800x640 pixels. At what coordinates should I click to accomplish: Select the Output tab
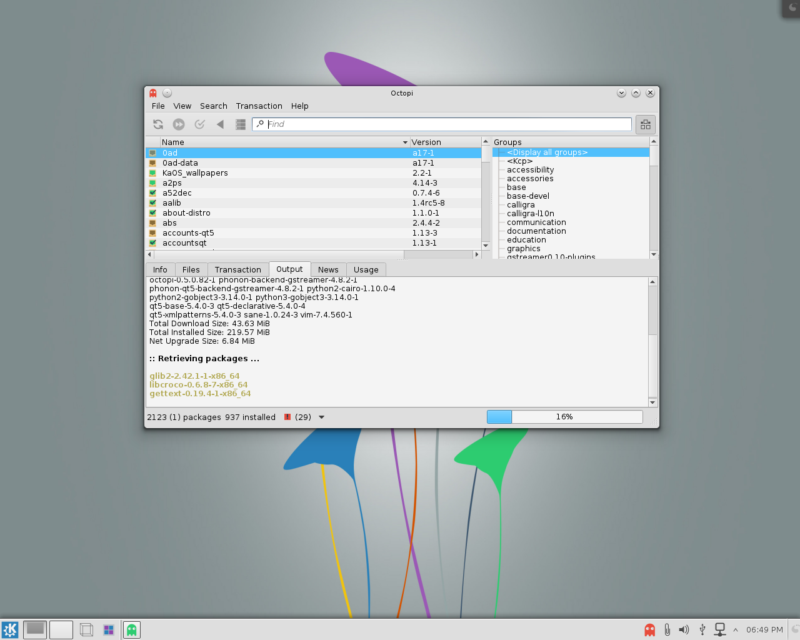[289, 269]
